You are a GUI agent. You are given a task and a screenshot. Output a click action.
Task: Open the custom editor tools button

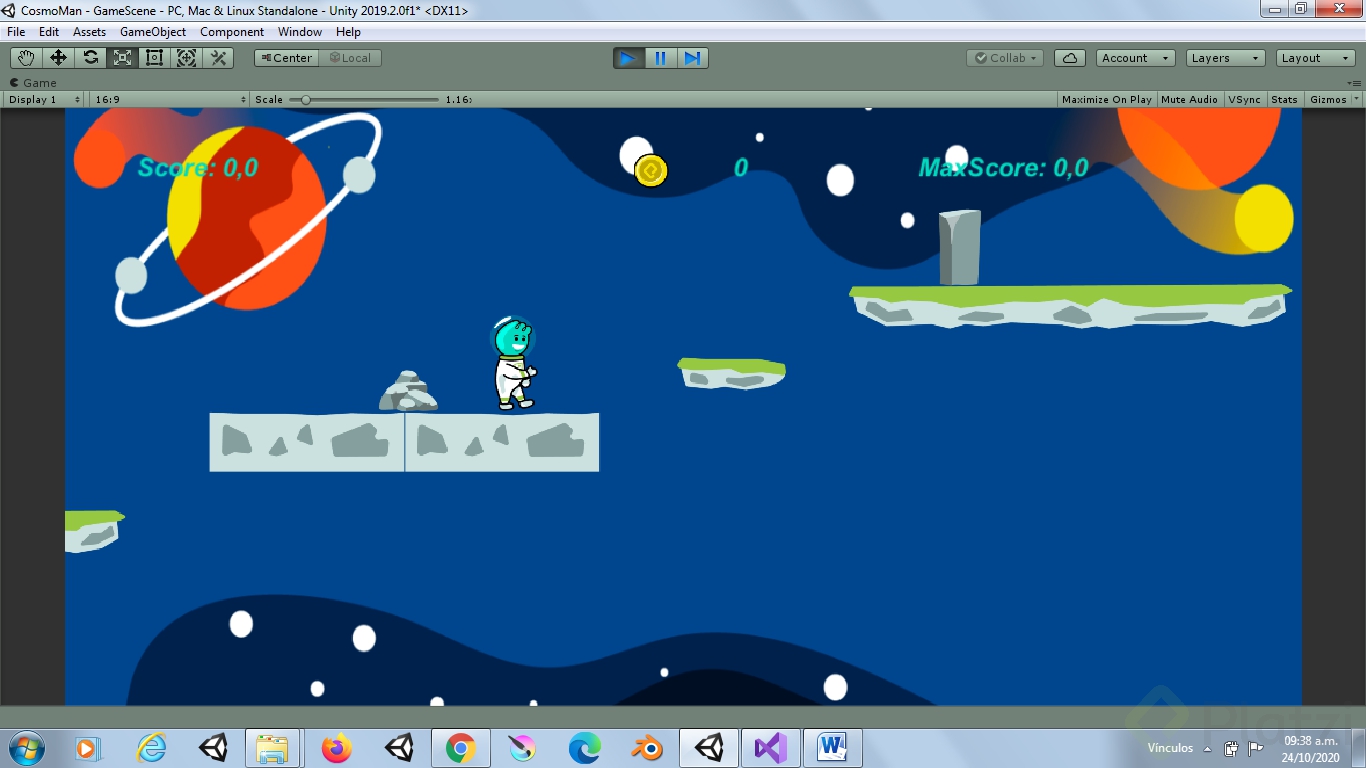click(x=218, y=58)
